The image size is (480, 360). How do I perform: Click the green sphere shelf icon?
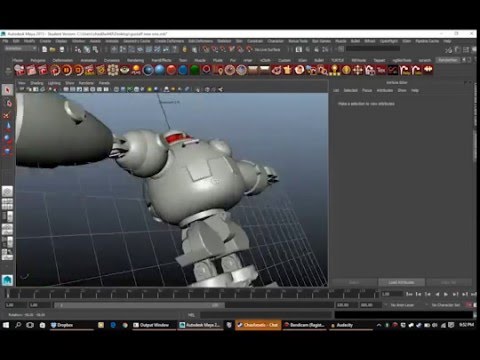(x=195, y=70)
